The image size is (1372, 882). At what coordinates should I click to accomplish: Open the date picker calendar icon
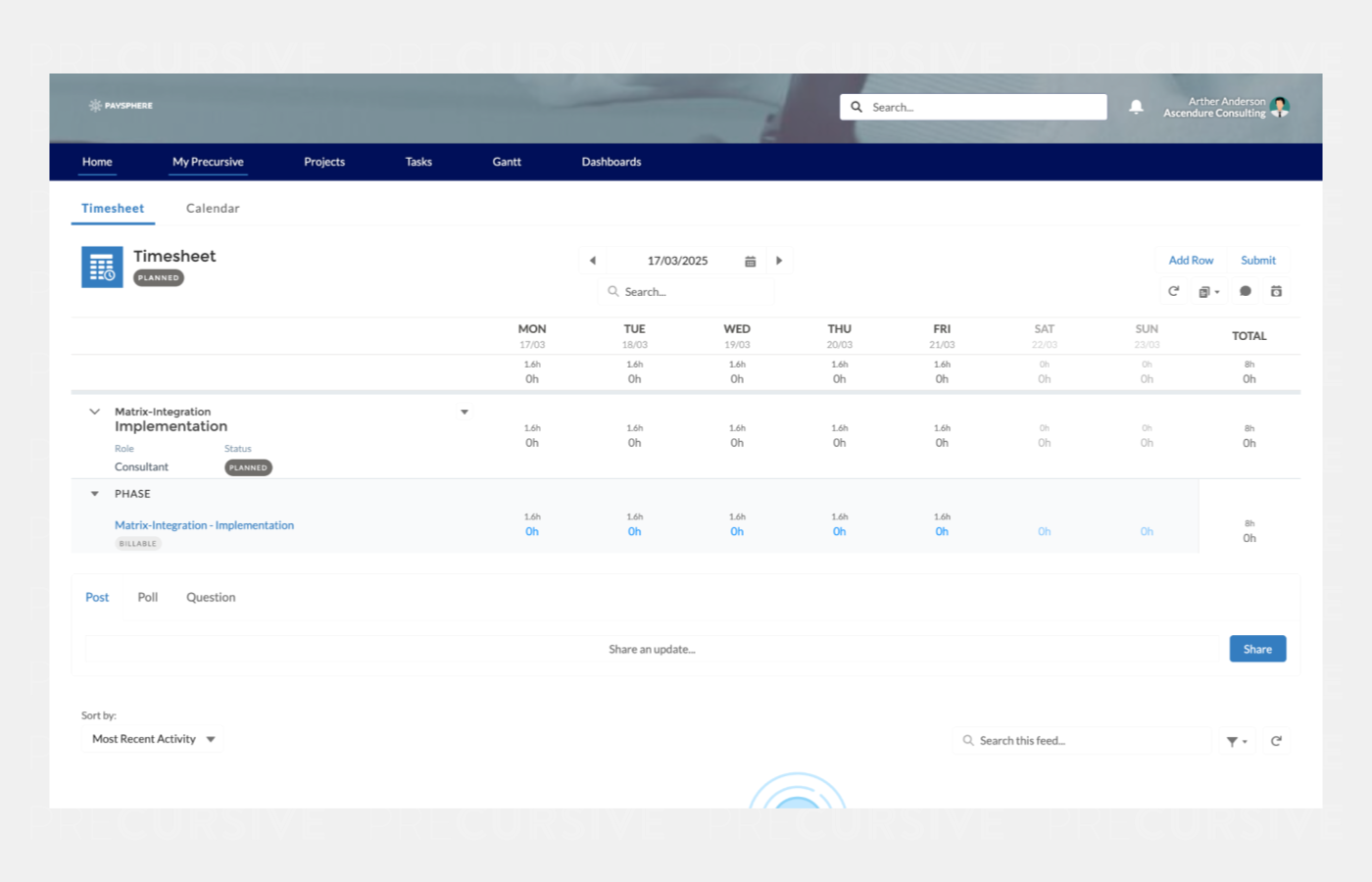pyautogui.click(x=750, y=262)
